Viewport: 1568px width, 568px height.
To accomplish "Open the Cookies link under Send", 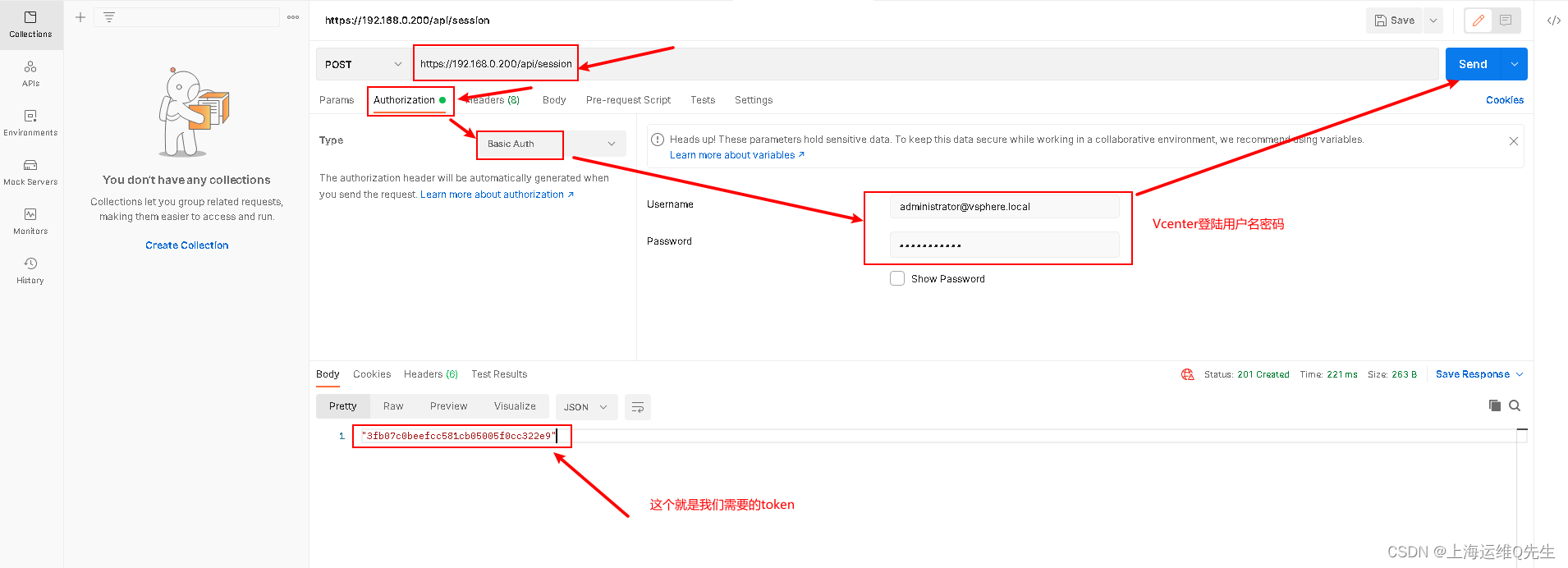I will [1505, 100].
